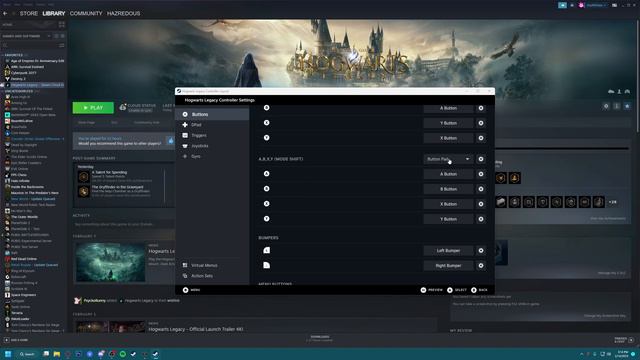
Task: Expand the Button Pad behavior dropdown
Action: coord(448,159)
